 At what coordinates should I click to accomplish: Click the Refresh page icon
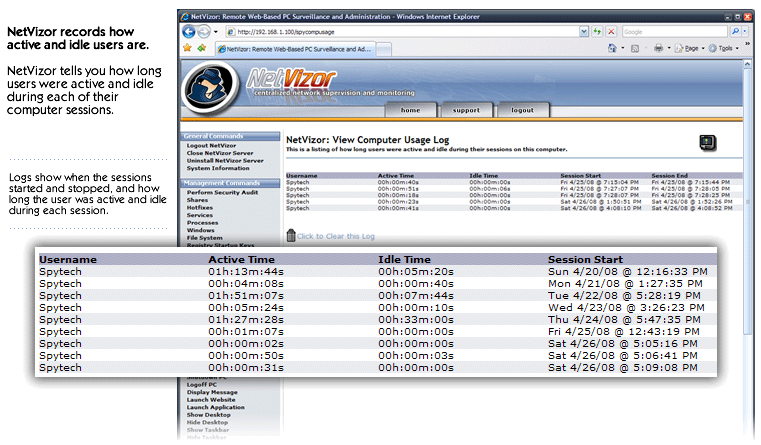click(596, 32)
